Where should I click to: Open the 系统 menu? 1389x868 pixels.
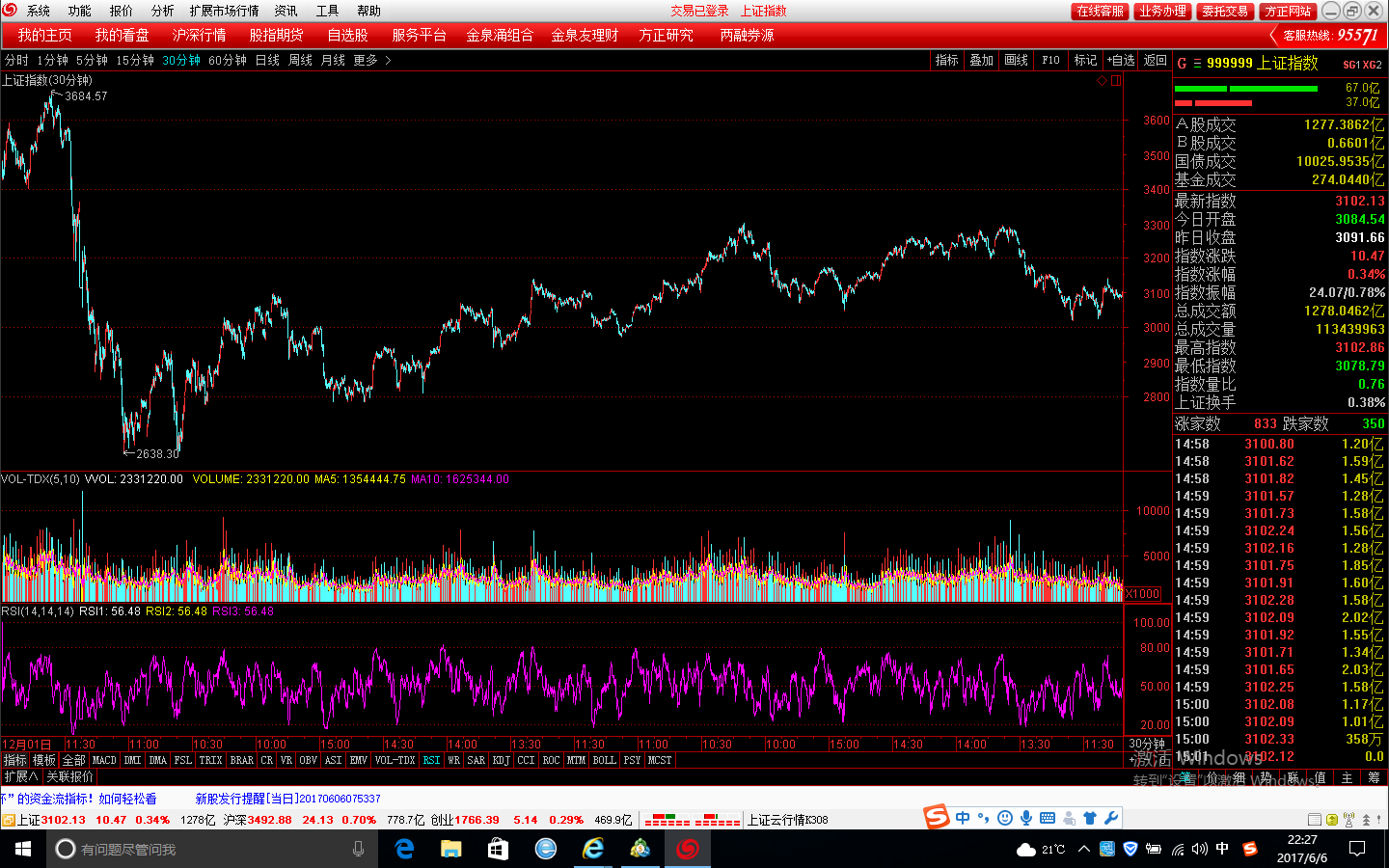point(39,11)
